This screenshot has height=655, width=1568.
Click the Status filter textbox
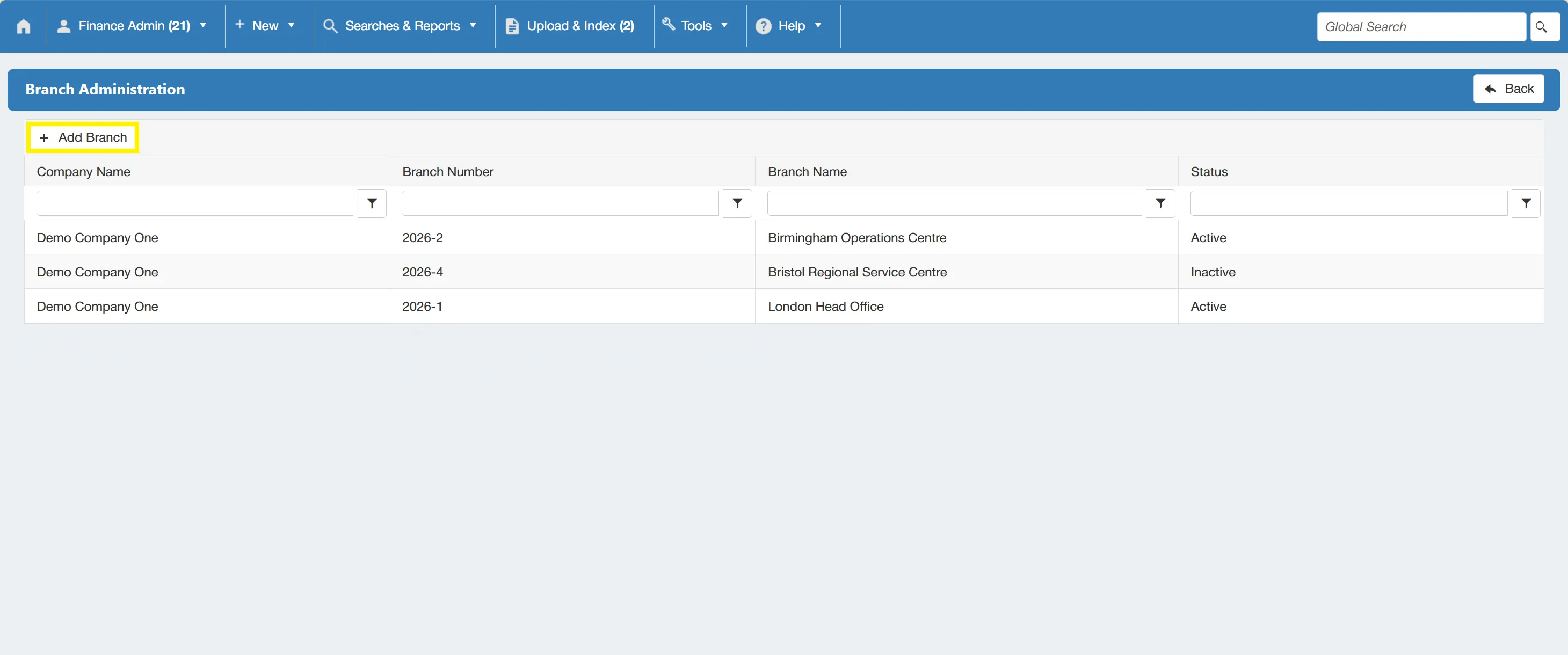click(1349, 203)
